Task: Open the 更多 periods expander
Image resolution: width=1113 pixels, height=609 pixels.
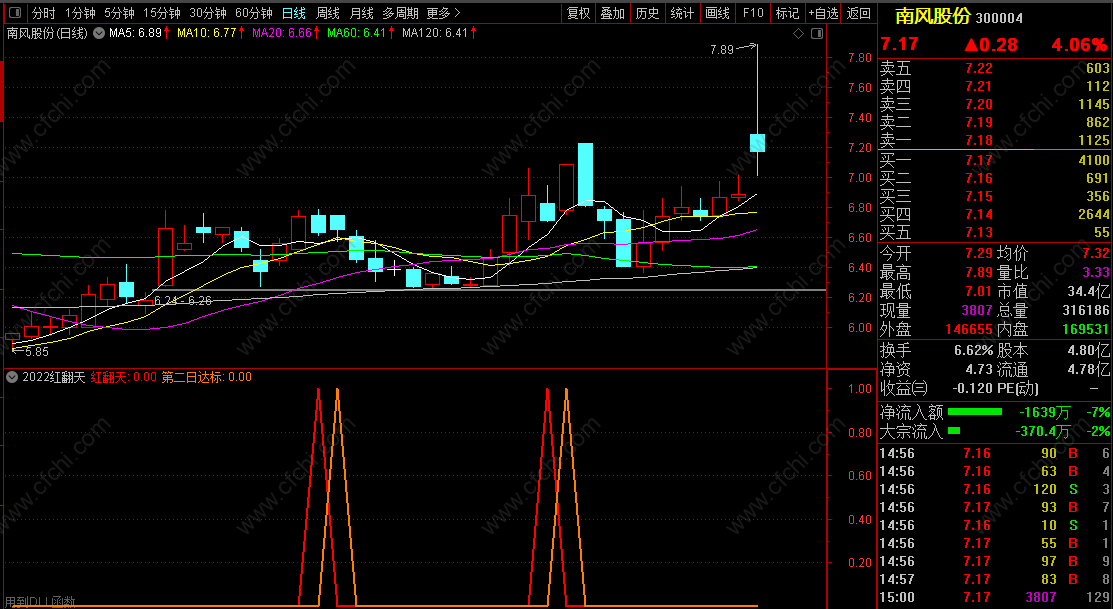Action: point(443,13)
